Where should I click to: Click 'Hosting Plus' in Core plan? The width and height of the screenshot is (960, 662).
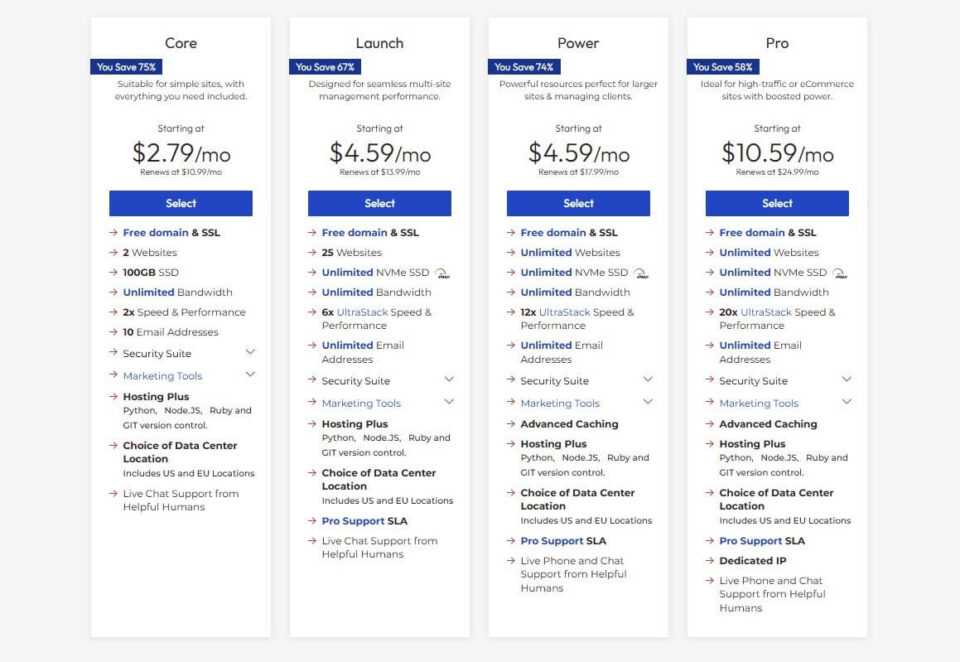point(156,397)
